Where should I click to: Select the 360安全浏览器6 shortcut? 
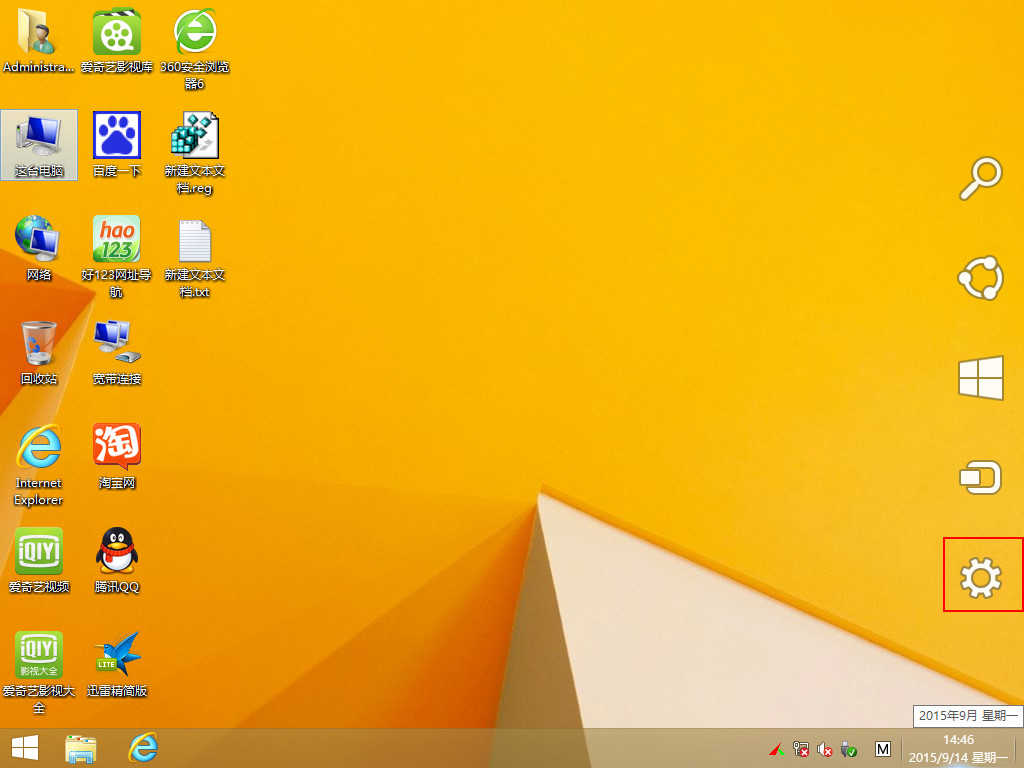pyautogui.click(x=195, y=48)
